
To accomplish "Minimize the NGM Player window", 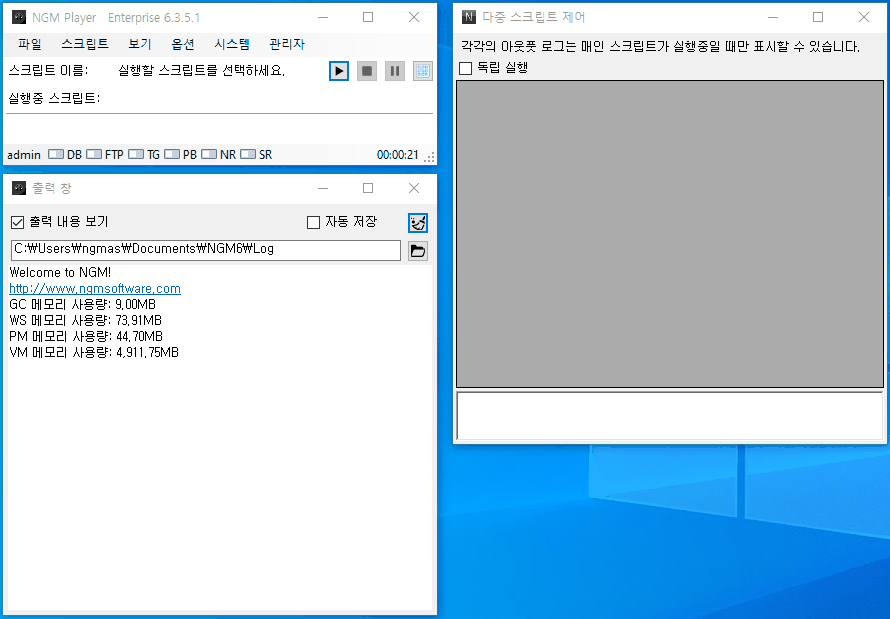I will pyautogui.click(x=323, y=17).
